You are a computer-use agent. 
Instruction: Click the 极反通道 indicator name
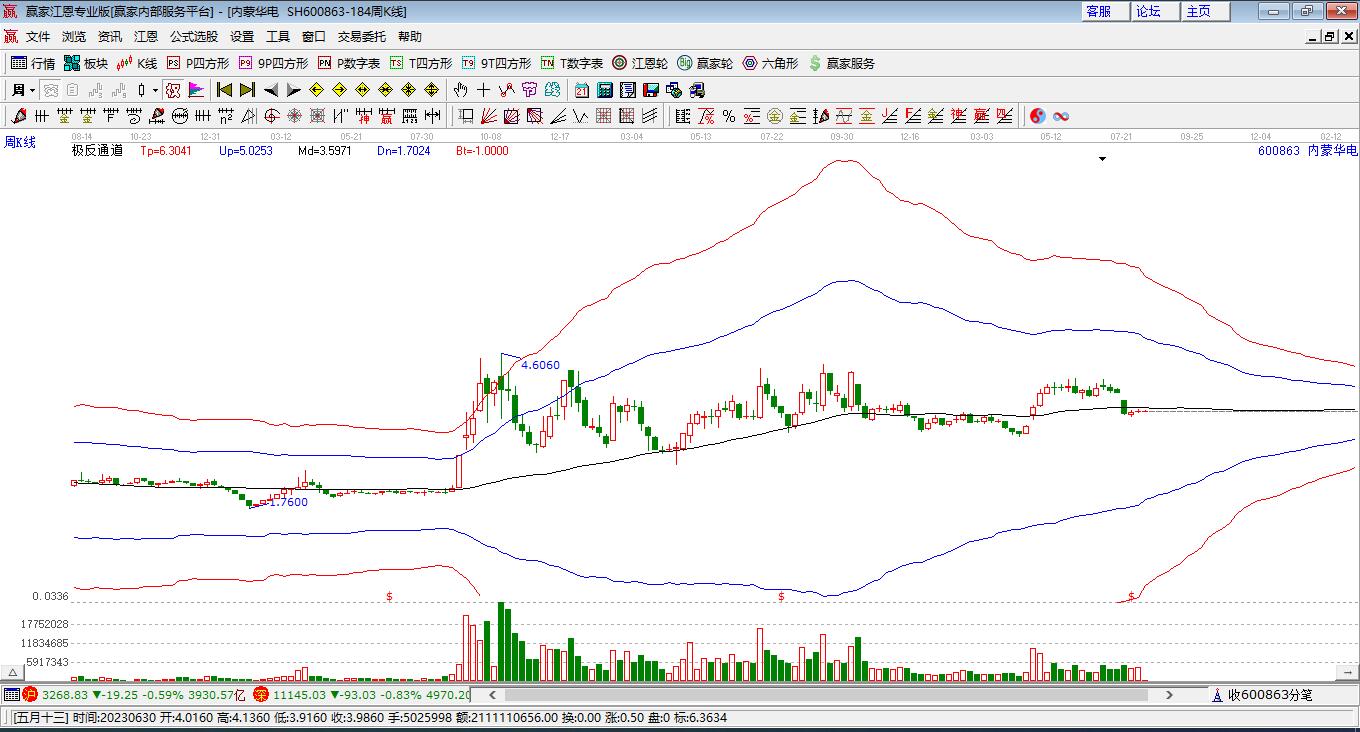click(x=97, y=151)
